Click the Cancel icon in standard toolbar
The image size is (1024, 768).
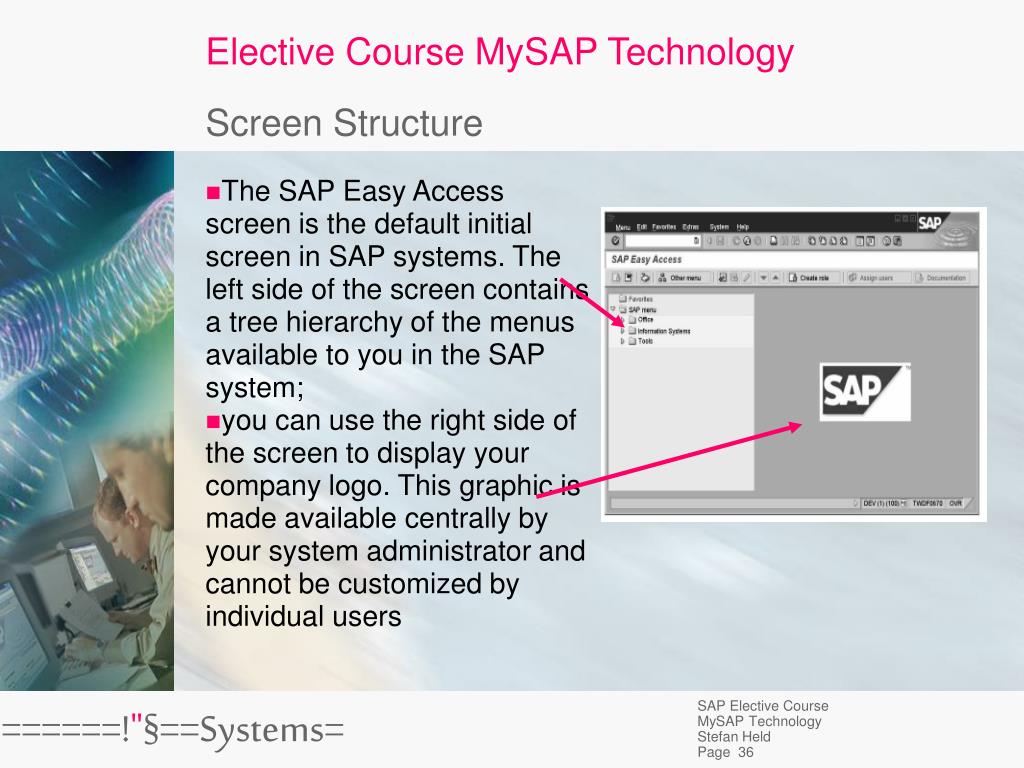pos(758,241)
